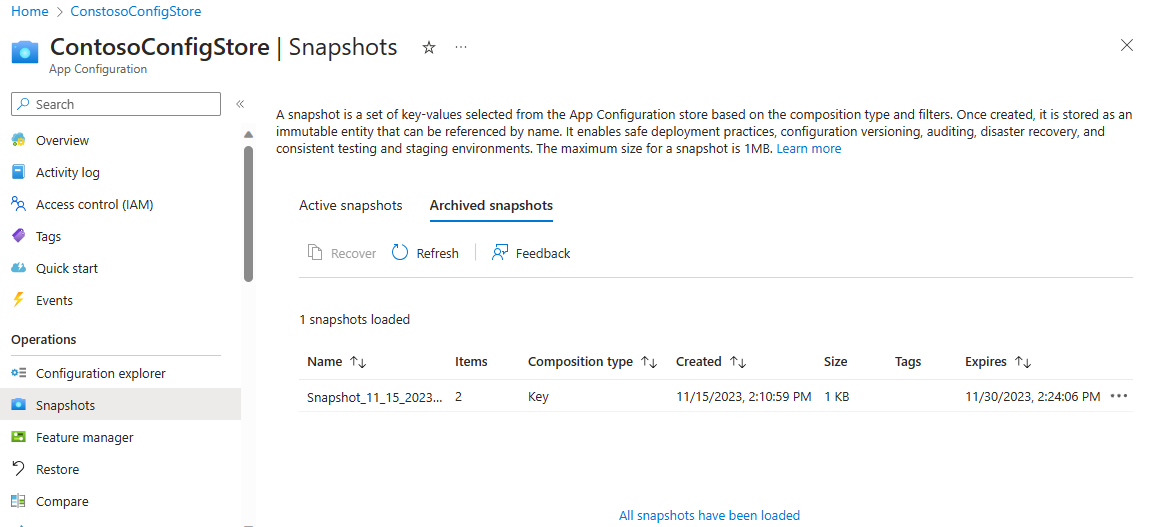Click the Feedback person icon

500,253
